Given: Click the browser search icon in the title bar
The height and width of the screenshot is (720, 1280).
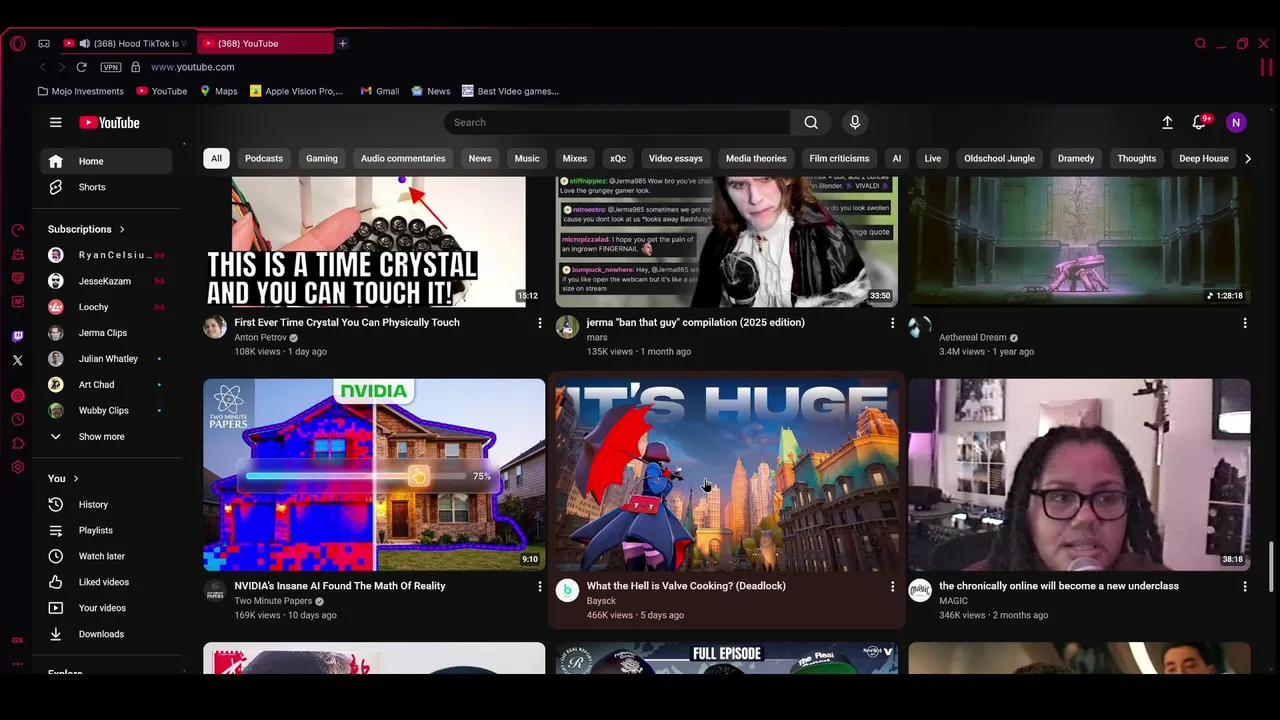Looking at the screenshot, I should click(x=1200, y=43).
